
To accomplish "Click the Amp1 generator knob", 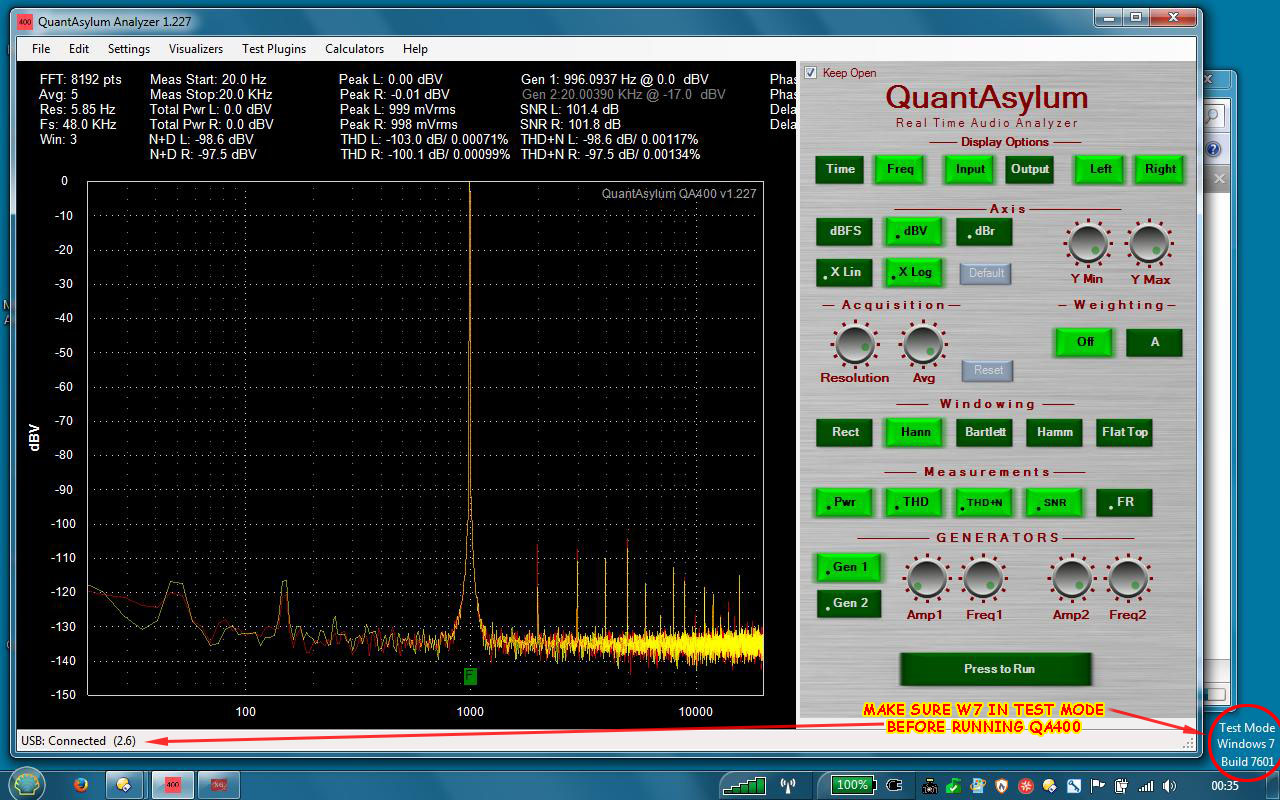I will (x=926, y=580).
